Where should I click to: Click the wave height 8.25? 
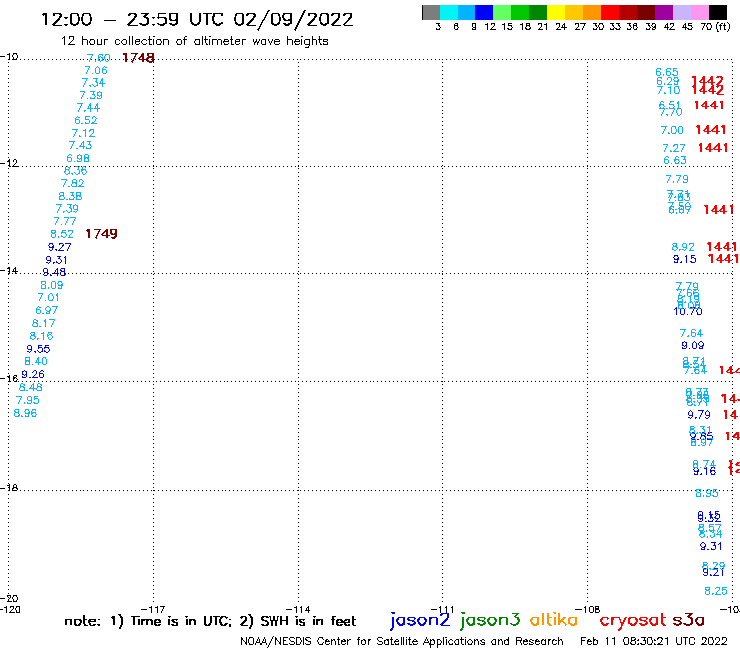click(716, 591)
